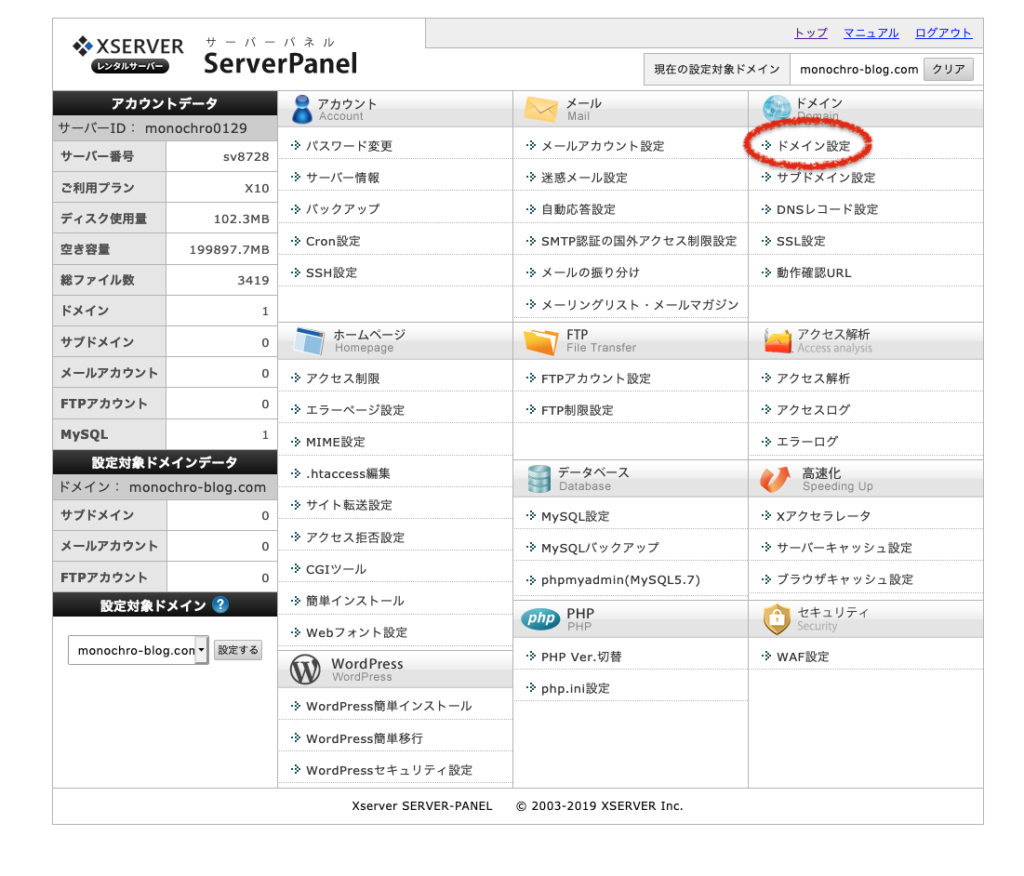Viewport: 1024px width, 876px height.
Task: Open help for 設定対象ドメイン question icon
Action: click(221, 605)
